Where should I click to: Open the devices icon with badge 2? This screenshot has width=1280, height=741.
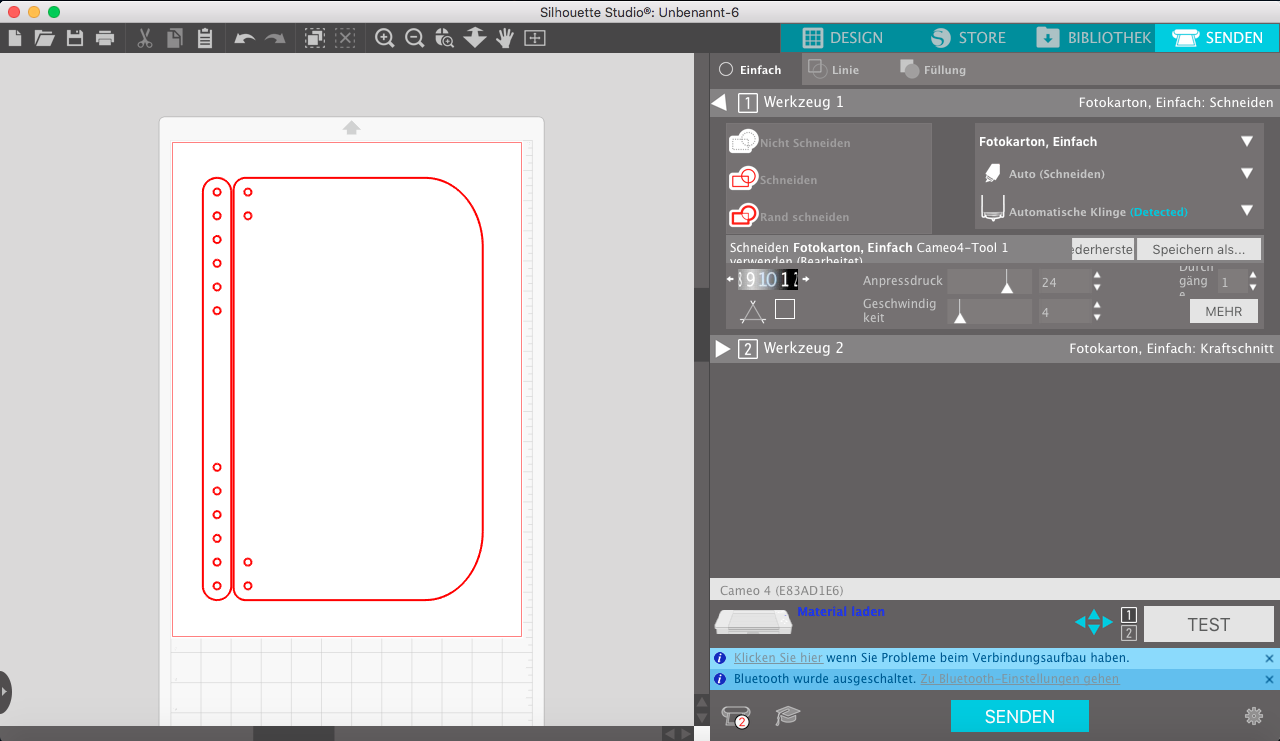click(x=736, y=716)
